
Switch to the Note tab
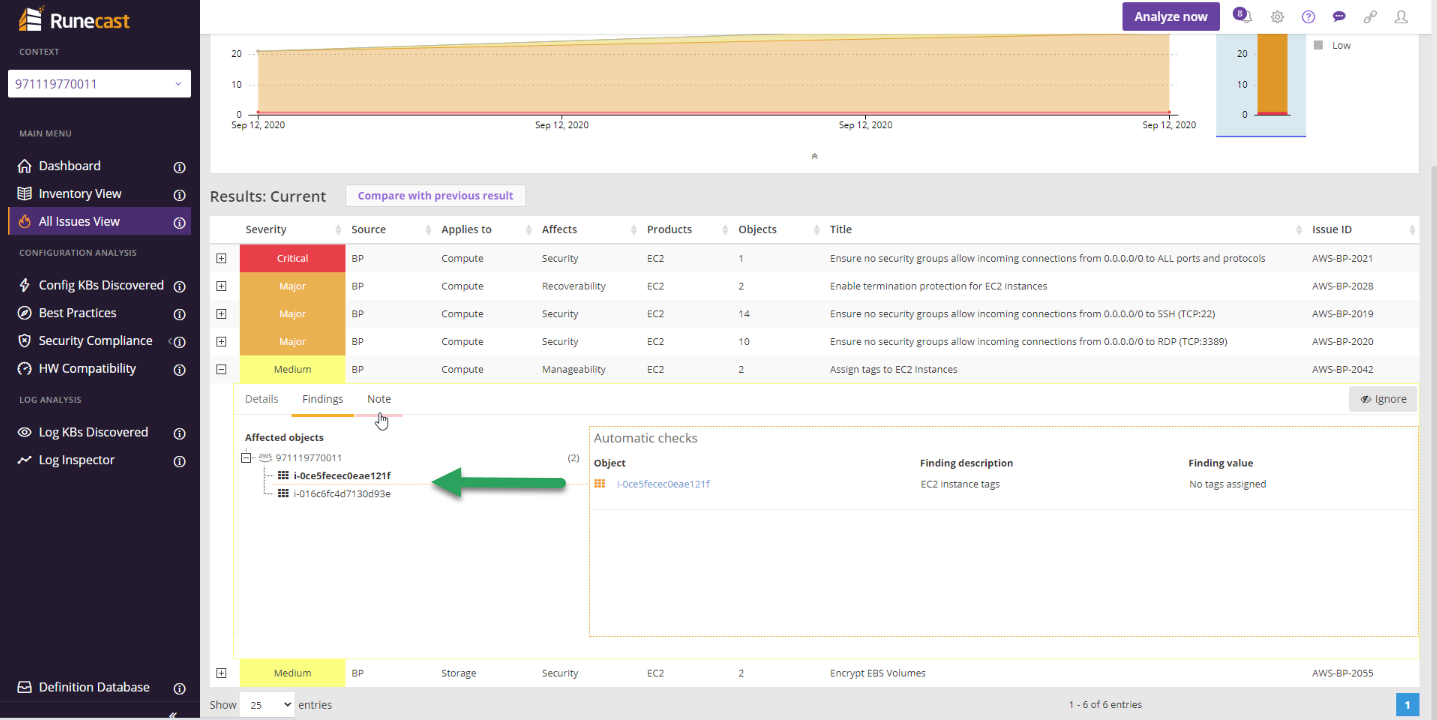tap(379, 399)
